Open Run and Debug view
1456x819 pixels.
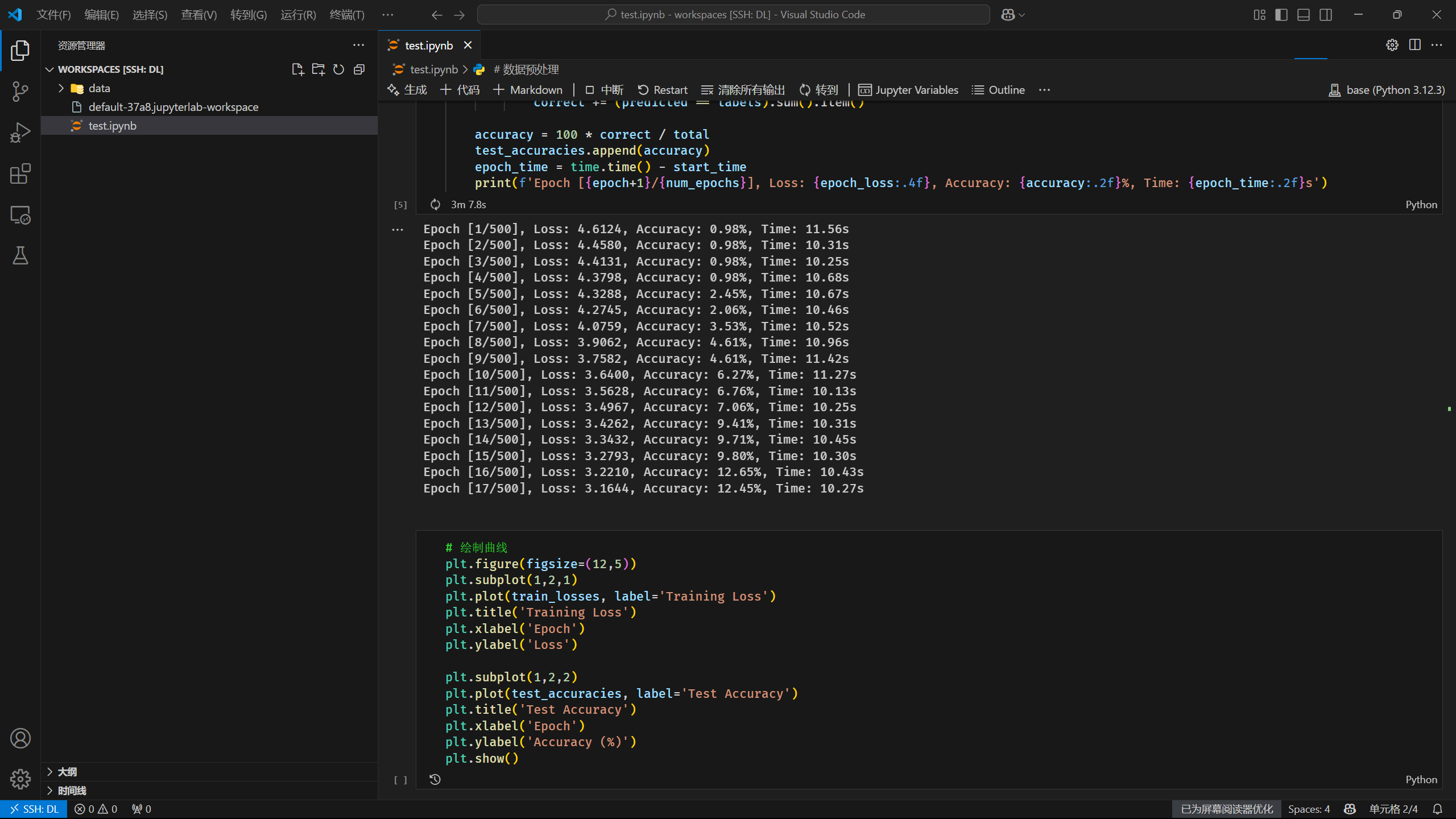pos(20,133)
